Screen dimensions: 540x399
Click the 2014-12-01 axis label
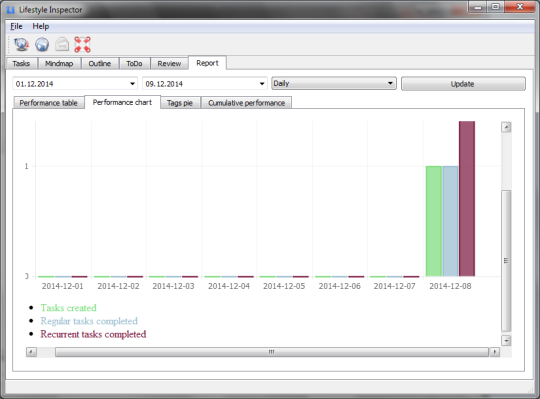pyautogui.click(x=63, y=286)
